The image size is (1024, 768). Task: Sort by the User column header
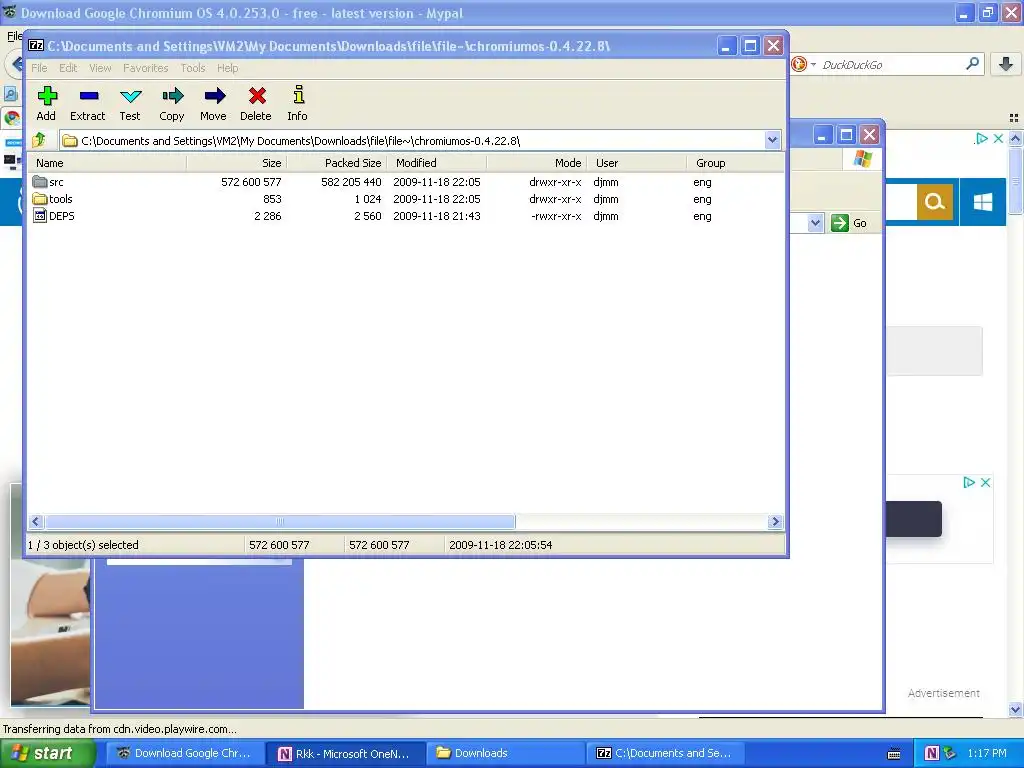click(x=636, y=163)
